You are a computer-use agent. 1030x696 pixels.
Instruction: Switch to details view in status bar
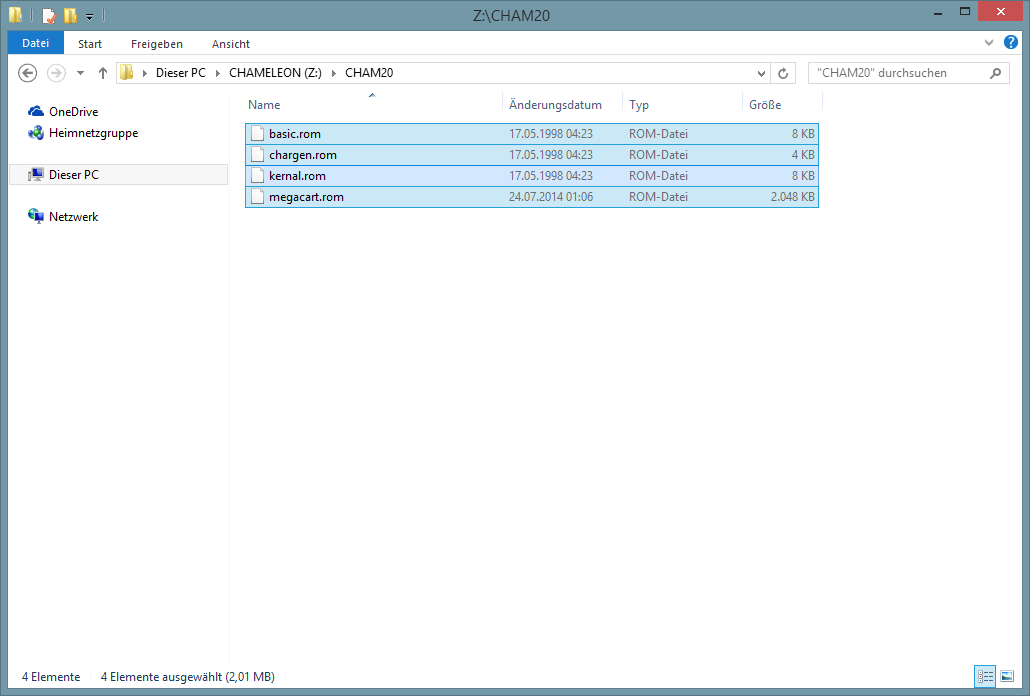[x=986, y=677]
